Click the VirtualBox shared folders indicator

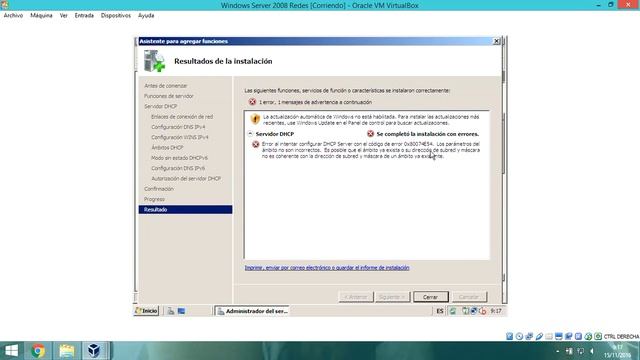click(549, 336)
